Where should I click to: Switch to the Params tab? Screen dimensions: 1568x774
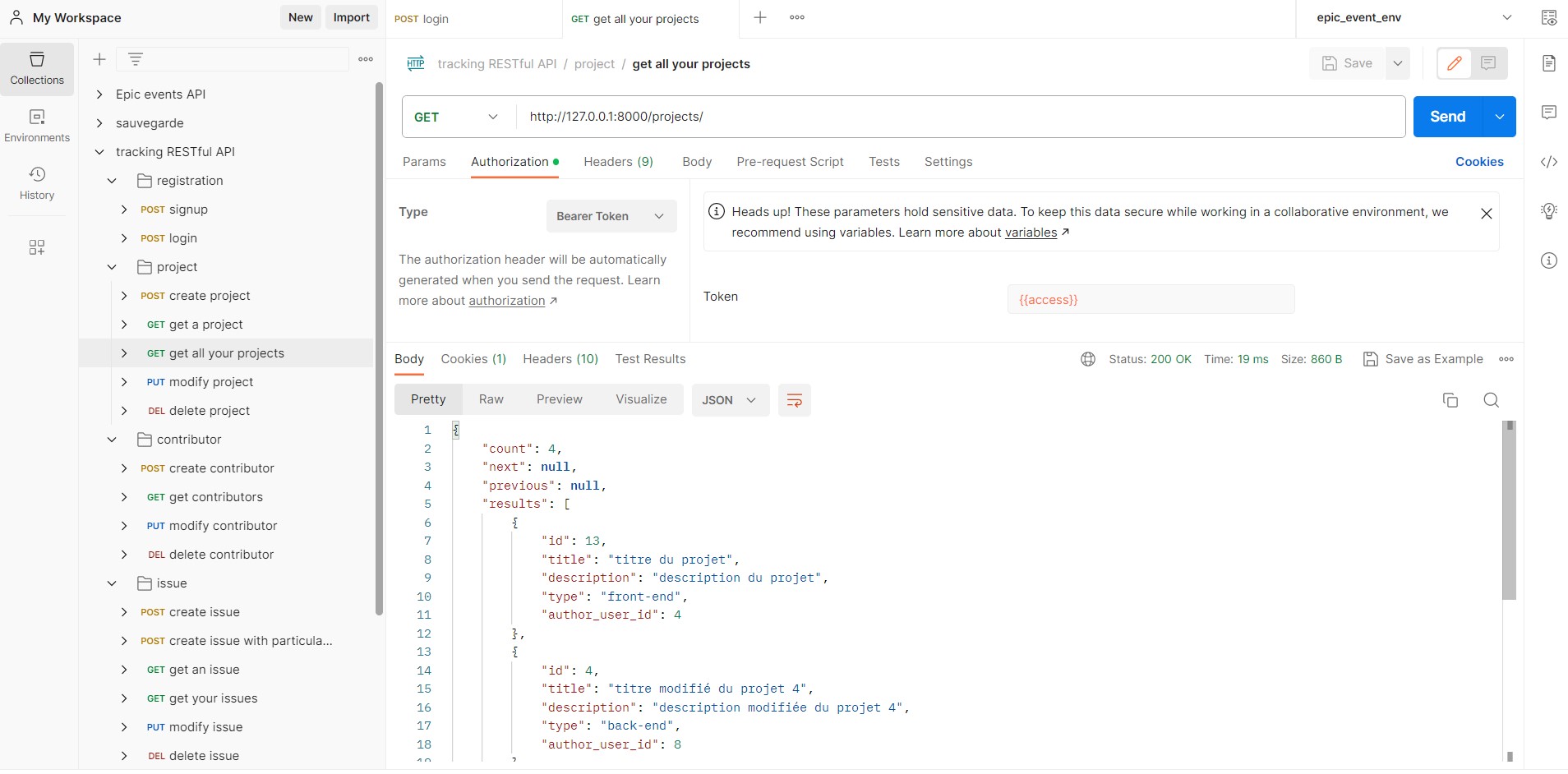(x=424, y=162)
